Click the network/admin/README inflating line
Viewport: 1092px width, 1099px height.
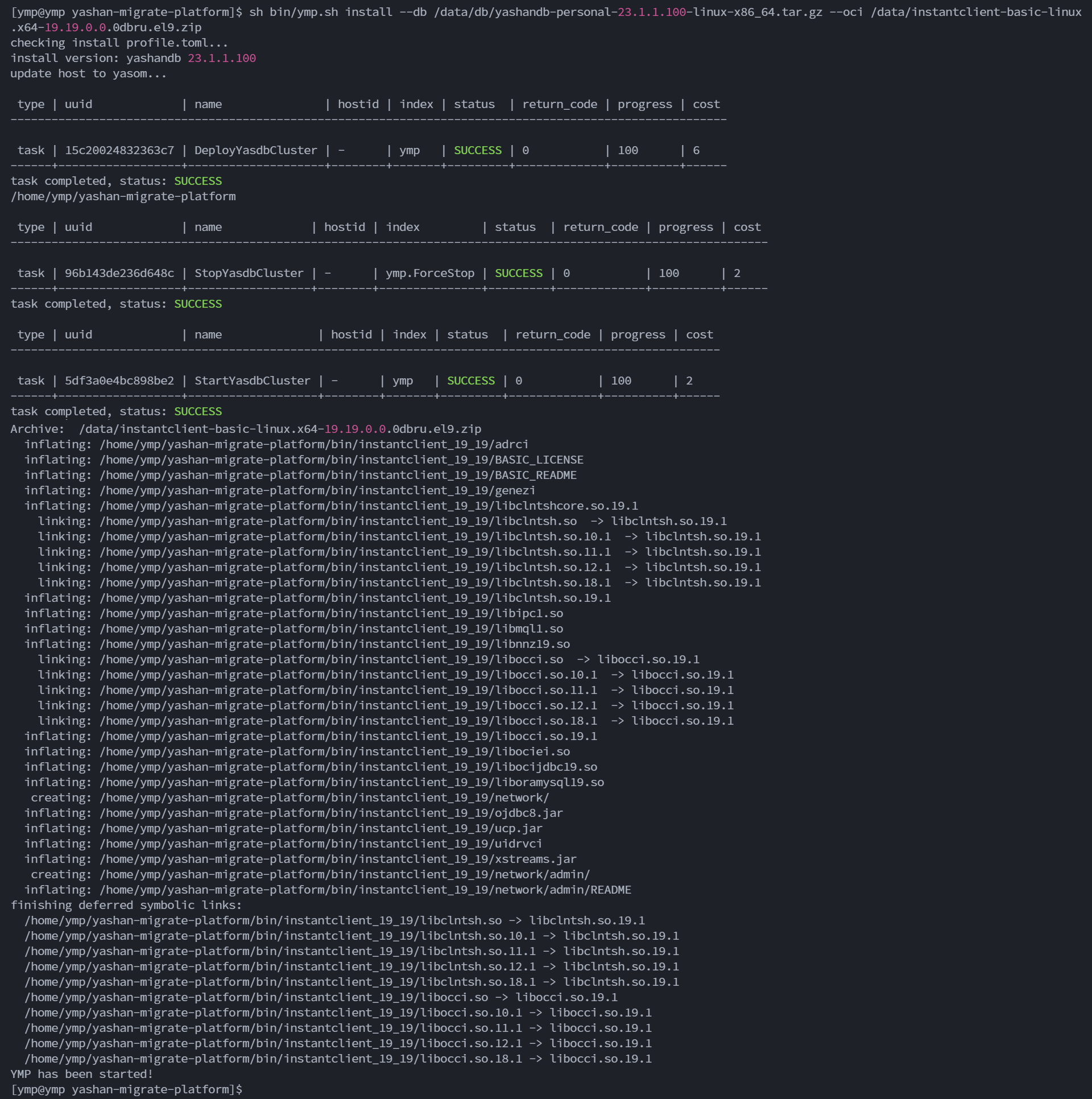(328, 890)
